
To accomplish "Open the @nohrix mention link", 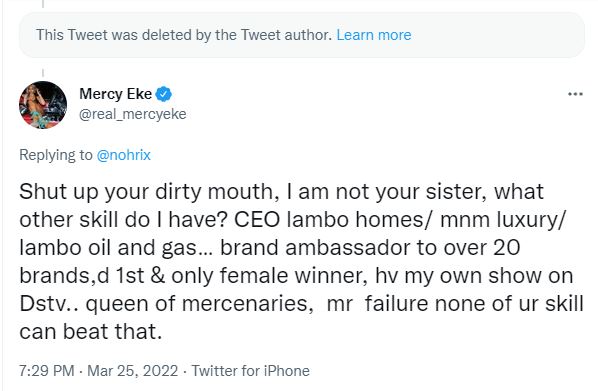I will pos(124,155).
